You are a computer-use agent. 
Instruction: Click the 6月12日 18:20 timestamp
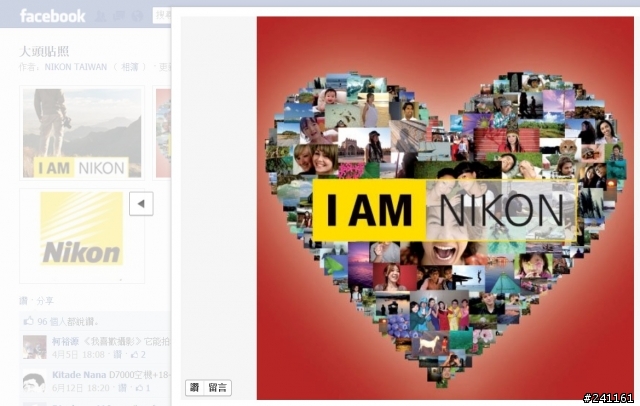click(81, 388)
